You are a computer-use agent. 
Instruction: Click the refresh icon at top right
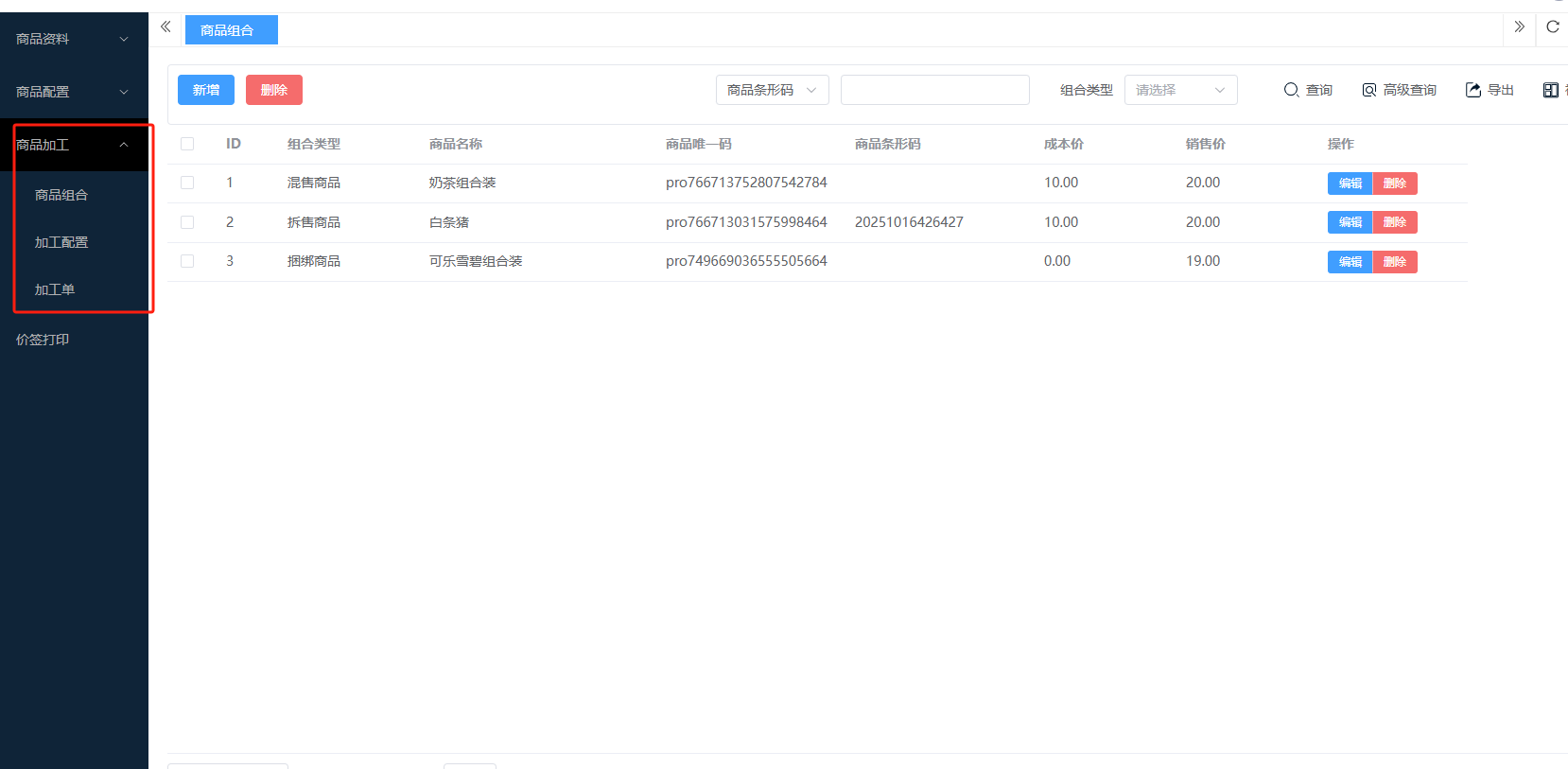(x=1552, y=27)
